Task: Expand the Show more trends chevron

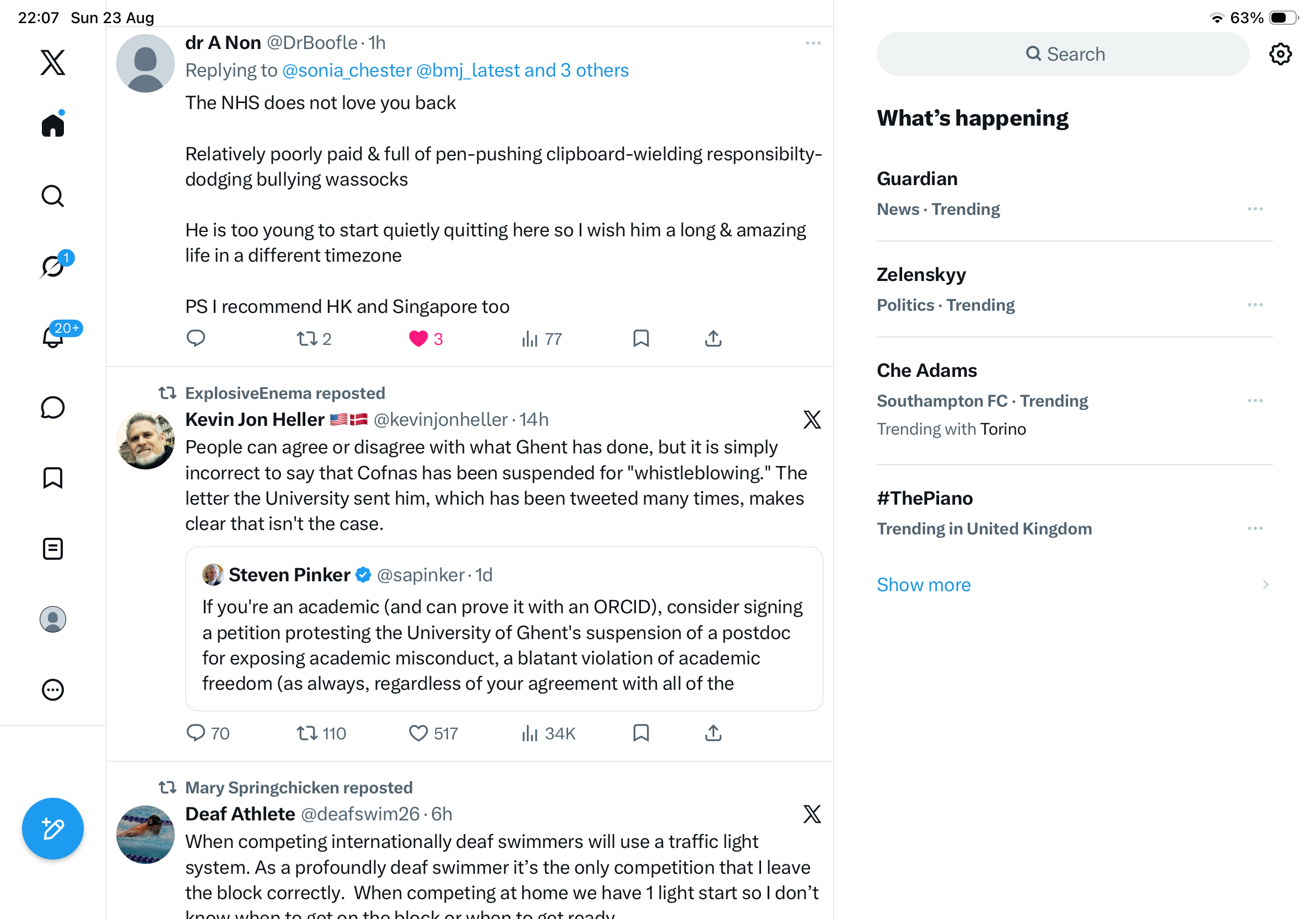Action: click(1265, 585)
